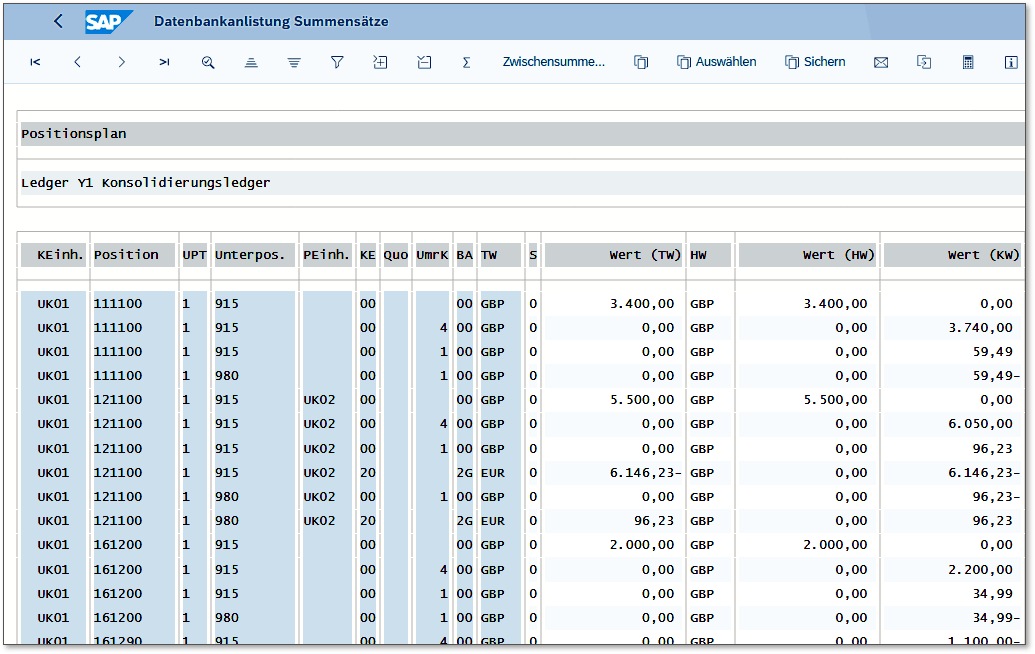Open the filter funnel icon

pos(337,62)
